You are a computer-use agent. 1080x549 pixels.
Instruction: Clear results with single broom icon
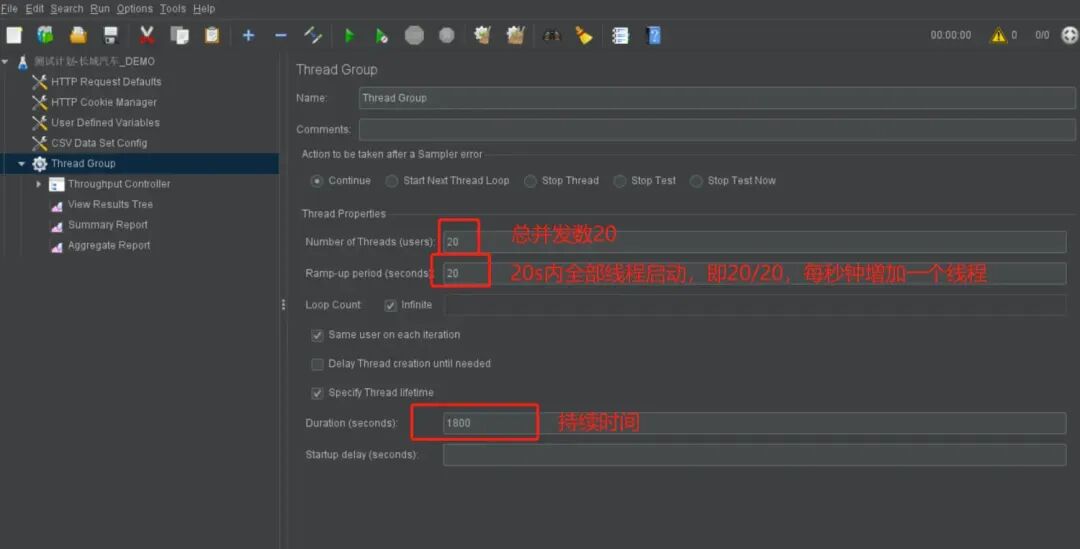pos(482,35)
